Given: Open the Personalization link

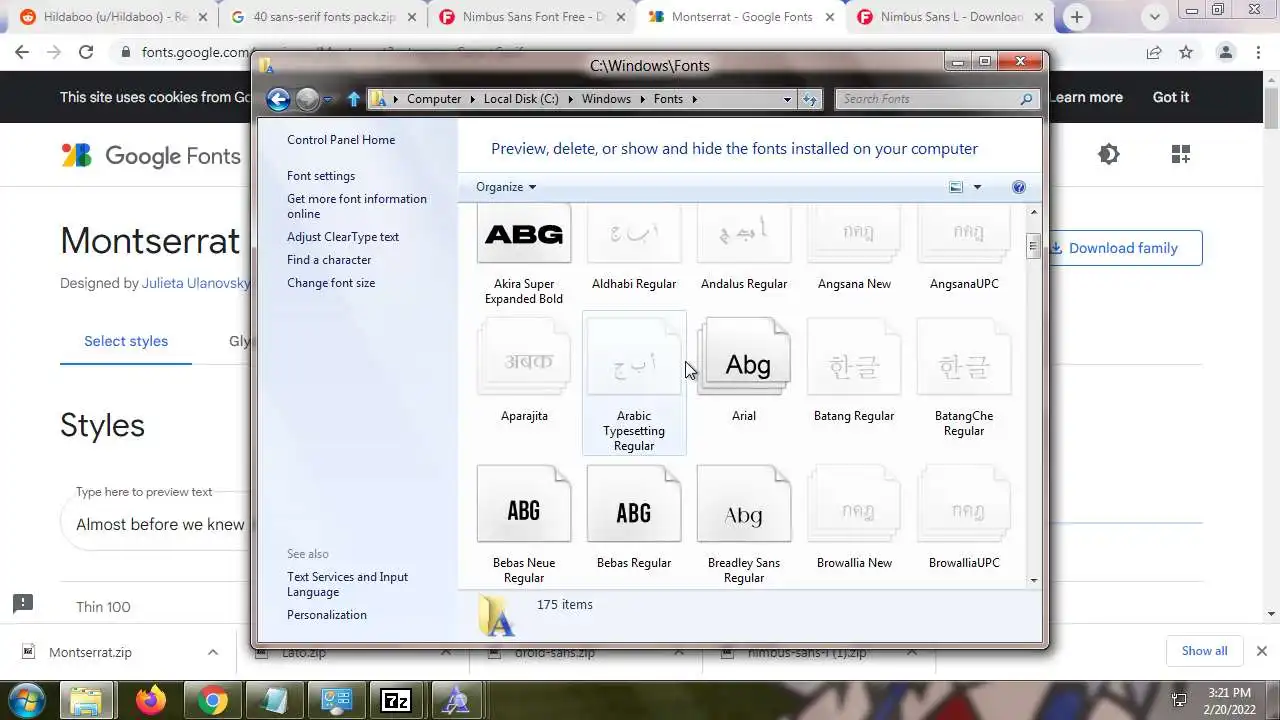Looking at the screenshot, I should click(x=327, y=615).
